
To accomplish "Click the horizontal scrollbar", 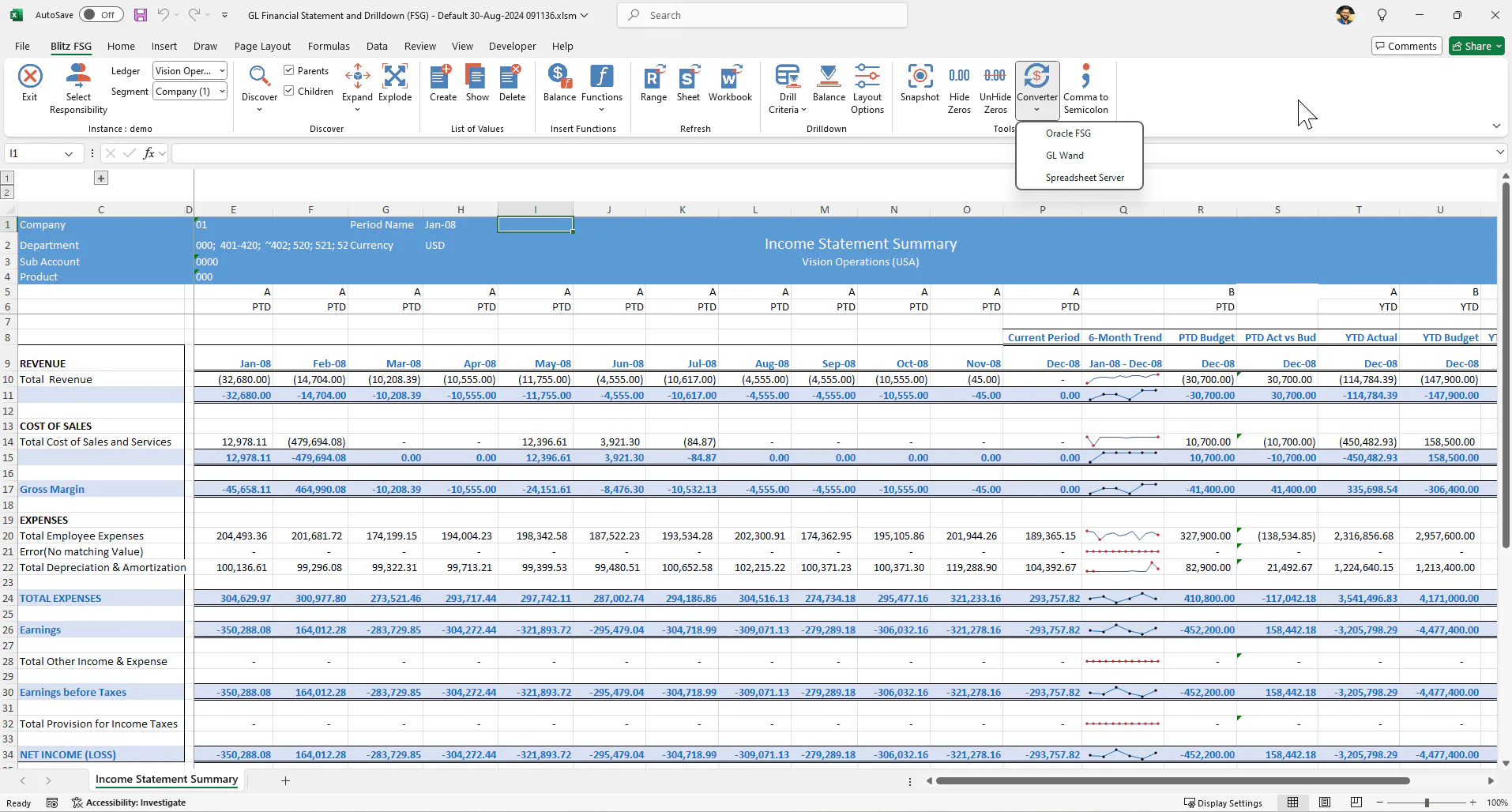I will pyautogui.click(x=1173, y=781).
